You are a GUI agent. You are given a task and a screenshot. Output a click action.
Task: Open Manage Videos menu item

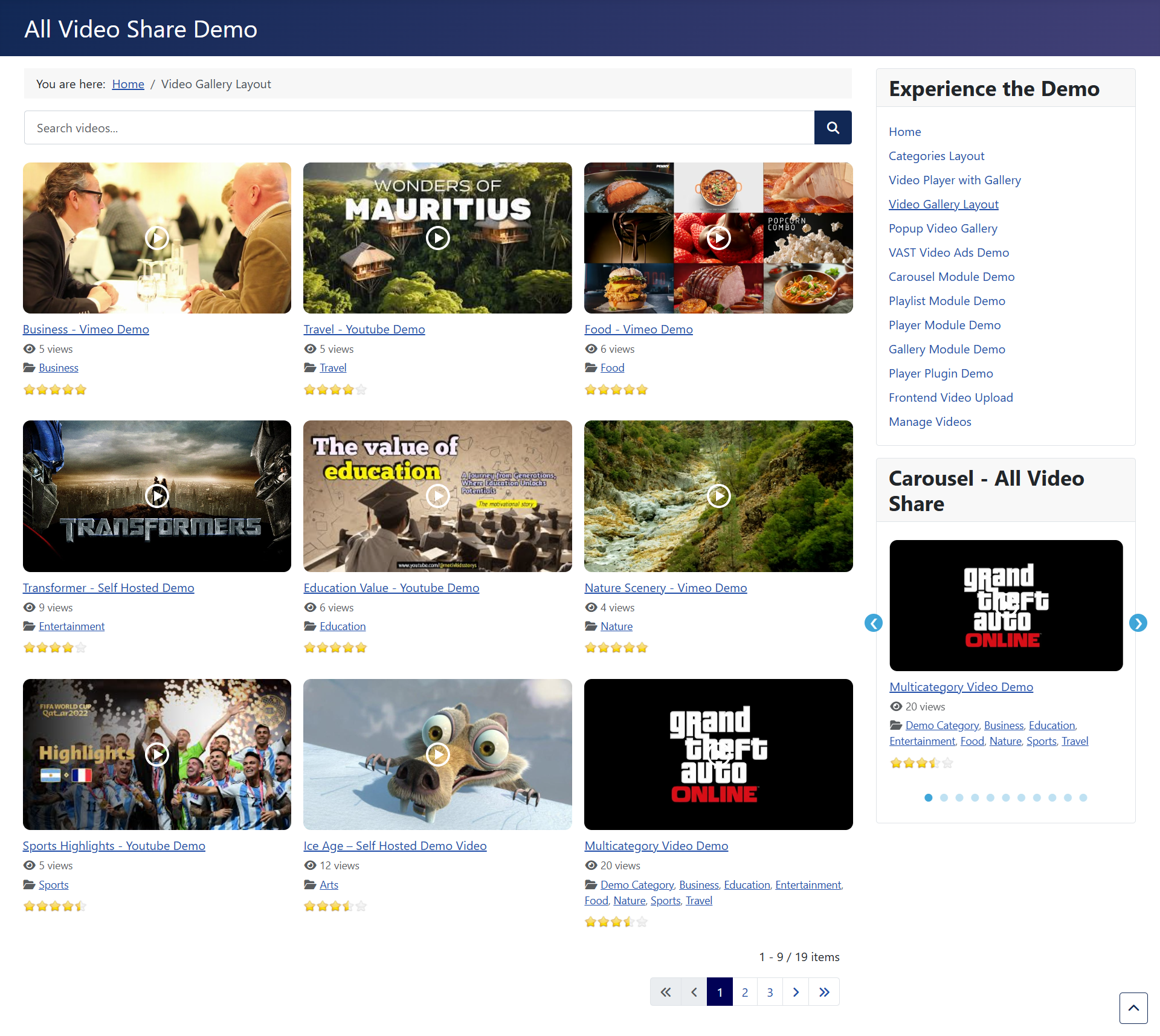[x=930, y=422]
